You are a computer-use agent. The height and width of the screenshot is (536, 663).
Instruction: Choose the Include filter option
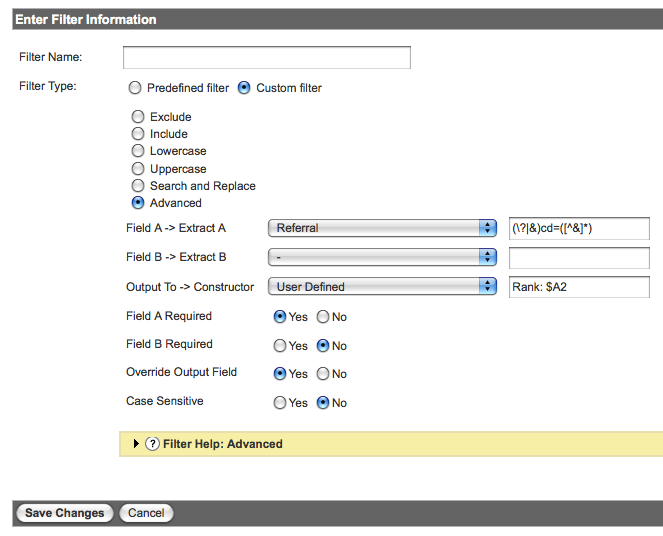pyautogui.click(x=138, y=134)
